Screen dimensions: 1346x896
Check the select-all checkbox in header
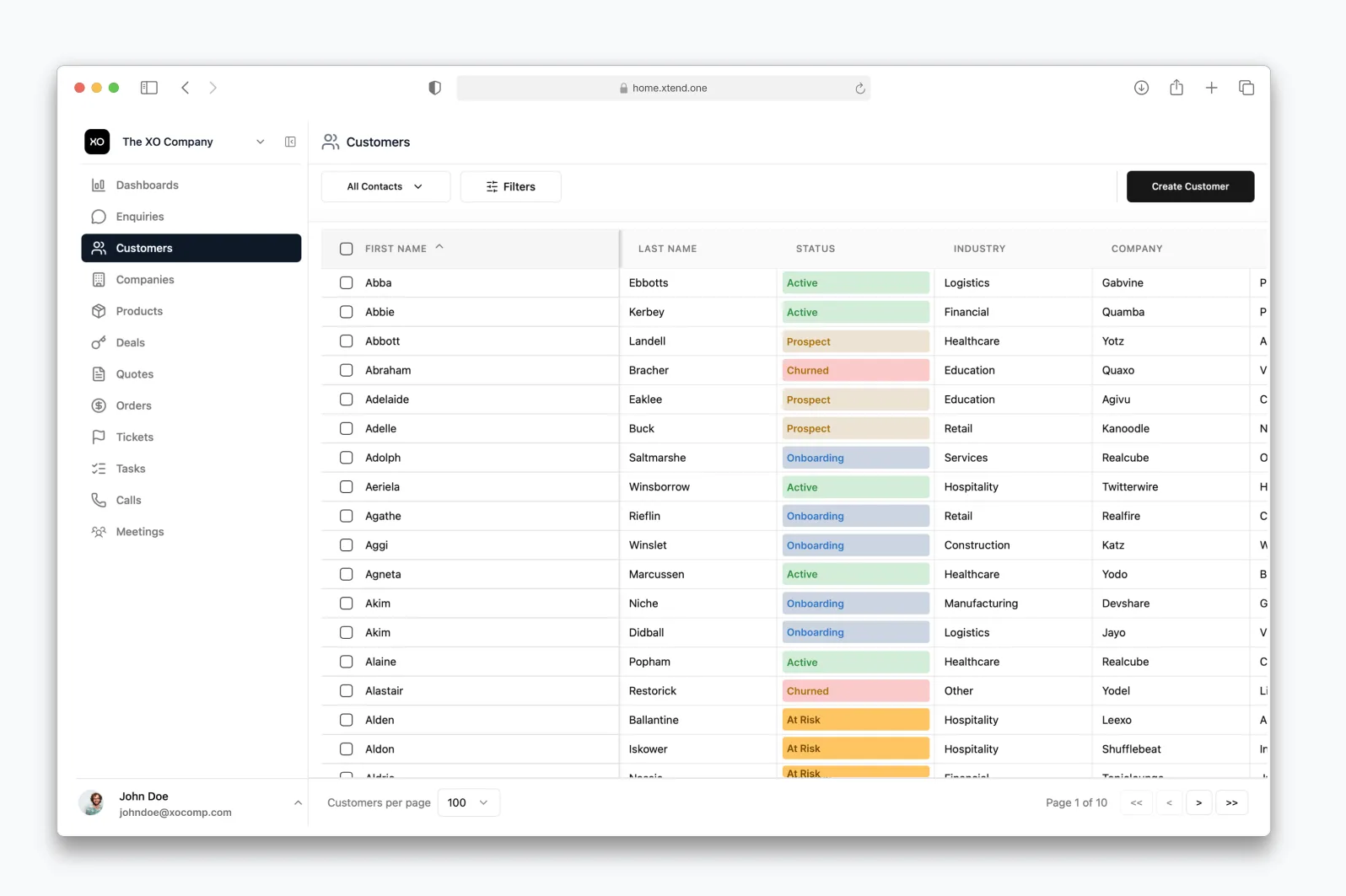pyautogui.click(x=346, y=249)
